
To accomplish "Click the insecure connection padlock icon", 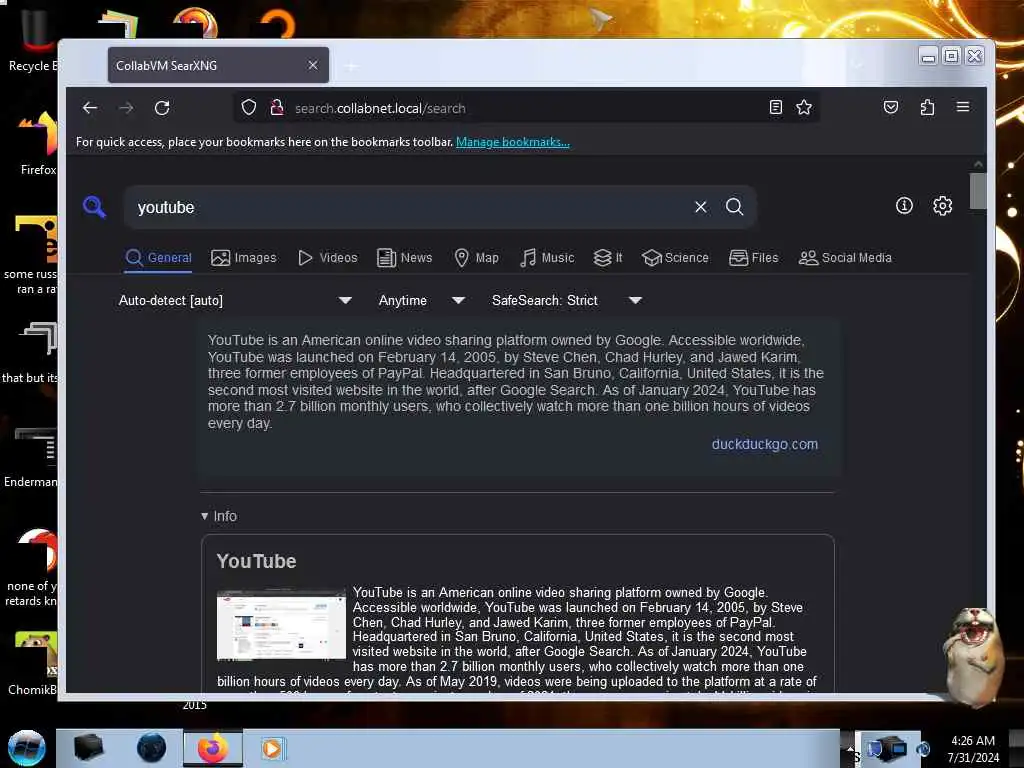I will click(277, 107).
